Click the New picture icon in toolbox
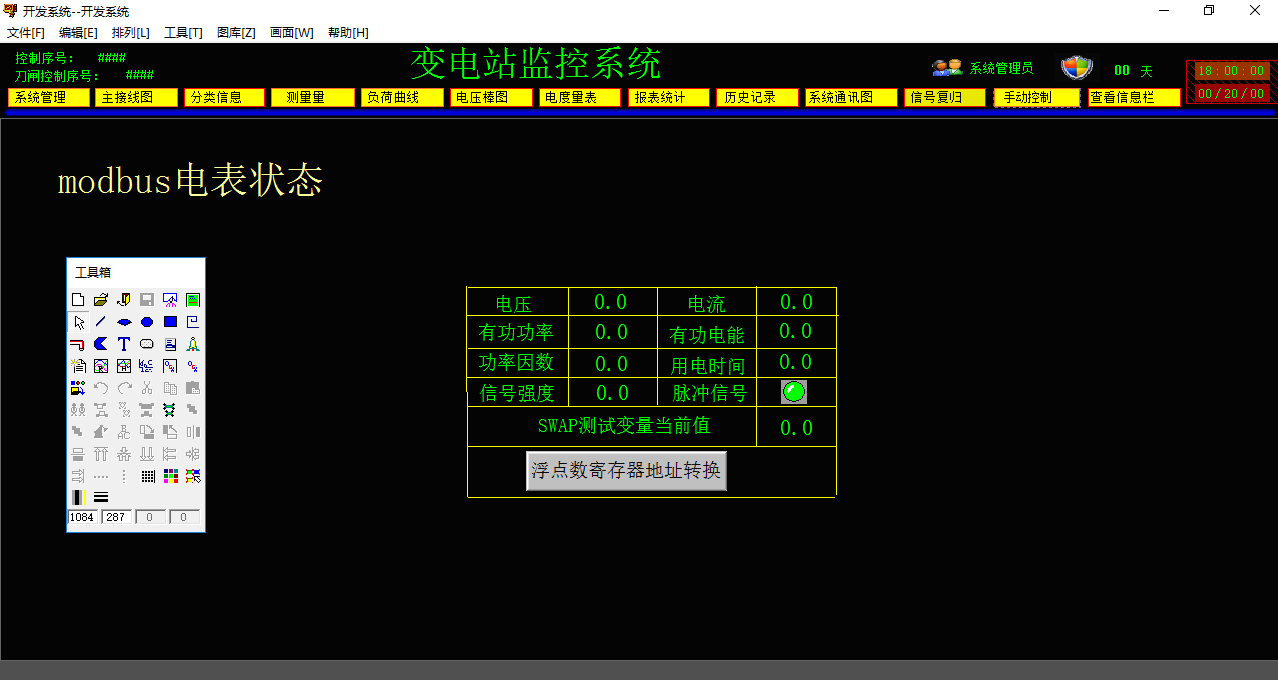Image resolution: width=1278 pixels, height=680 pixels. click(78, 300)
